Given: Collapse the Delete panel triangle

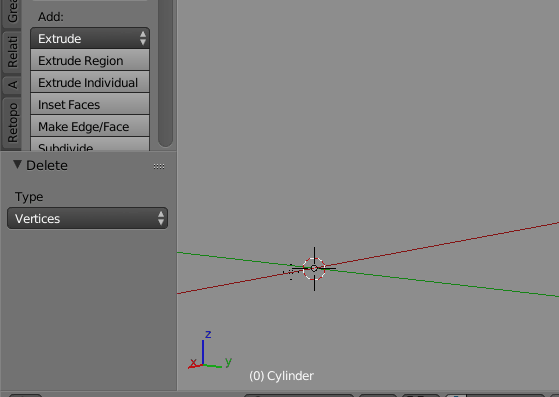Looking at the screenshot, I should [x=17, y=165].
